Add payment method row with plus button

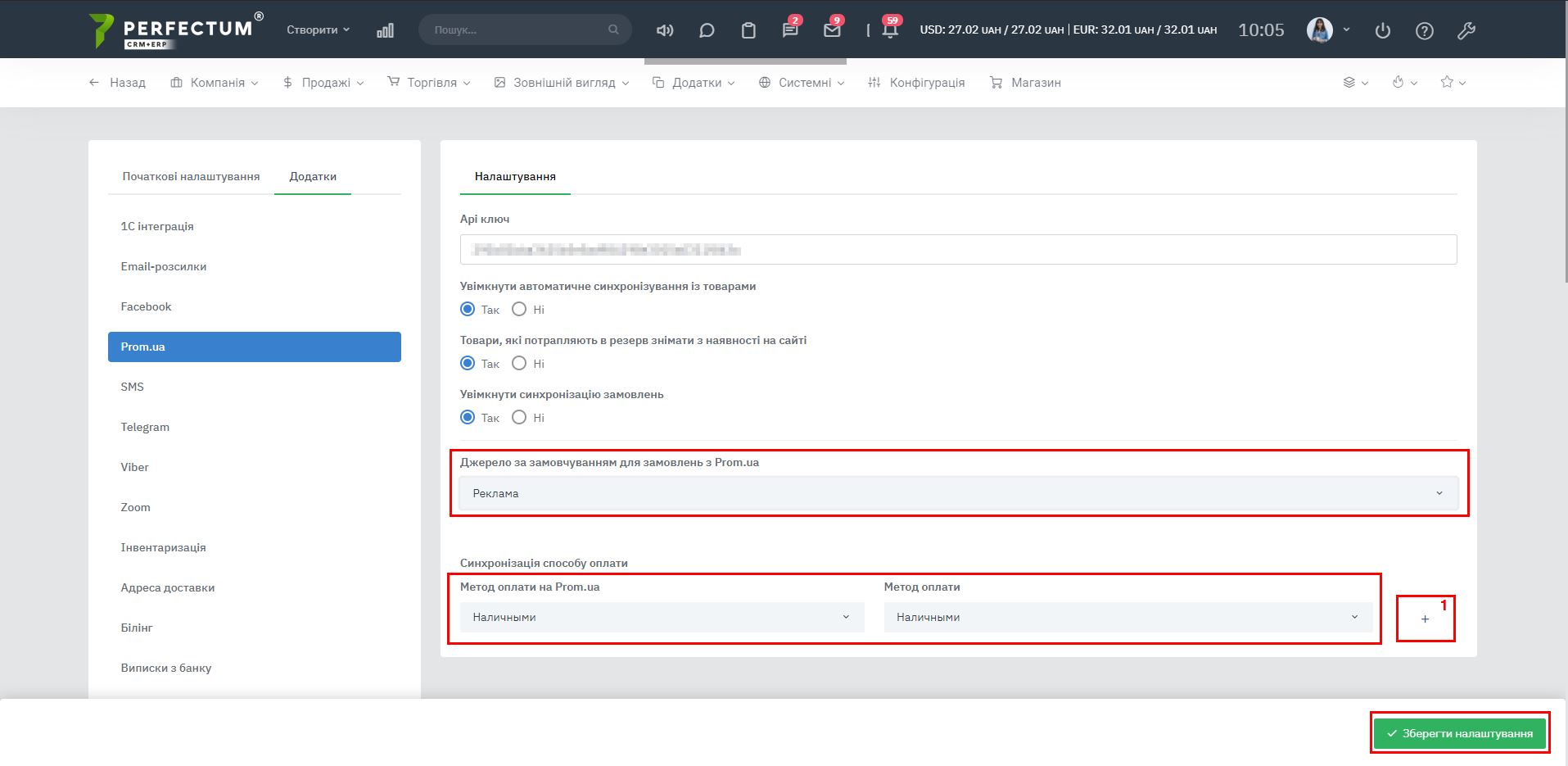[x=1425, y=619]
